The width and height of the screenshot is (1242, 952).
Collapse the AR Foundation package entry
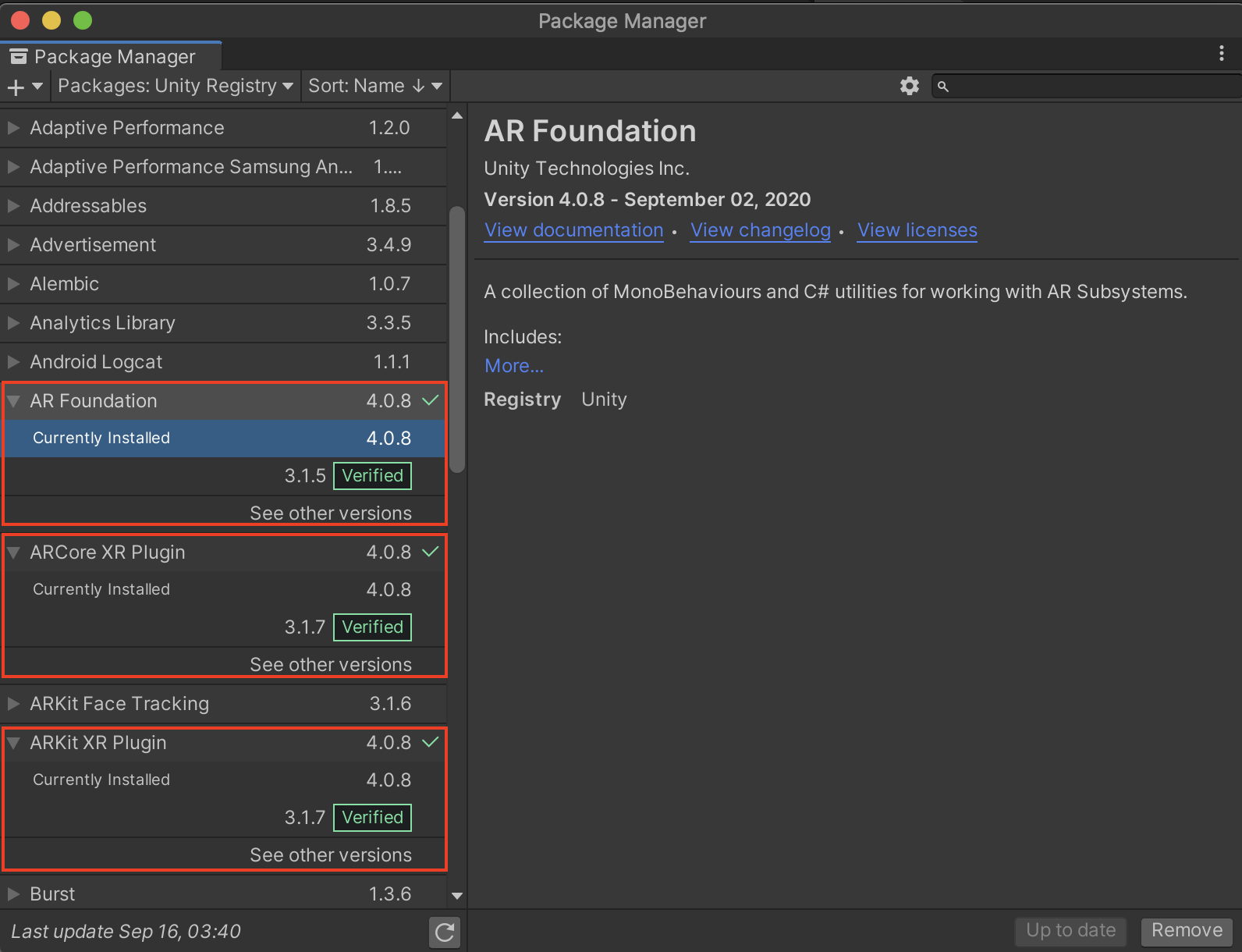click(x=13, y=401)
